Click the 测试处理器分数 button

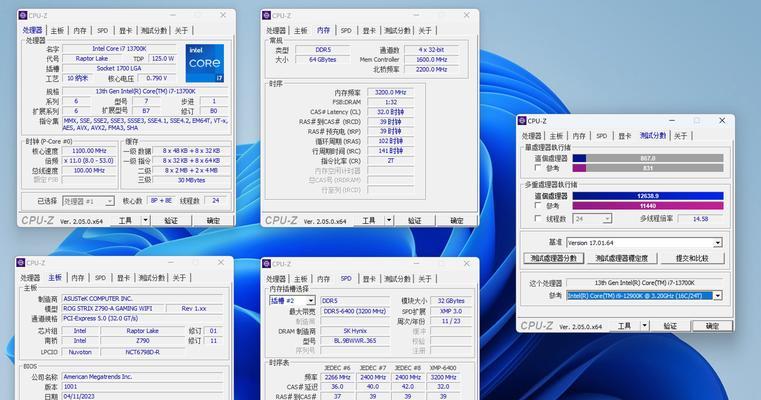click(x=553, y=258)
